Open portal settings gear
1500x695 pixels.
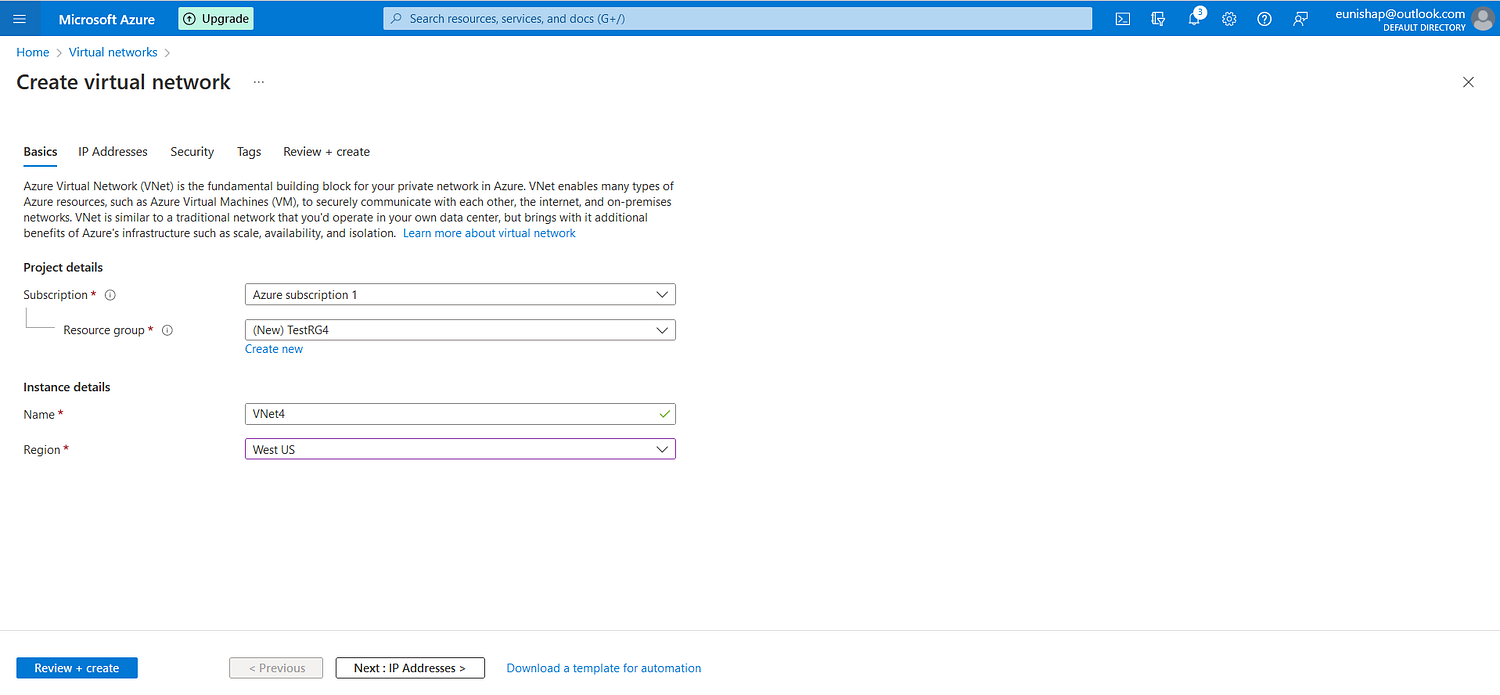tap(1229, 19)
